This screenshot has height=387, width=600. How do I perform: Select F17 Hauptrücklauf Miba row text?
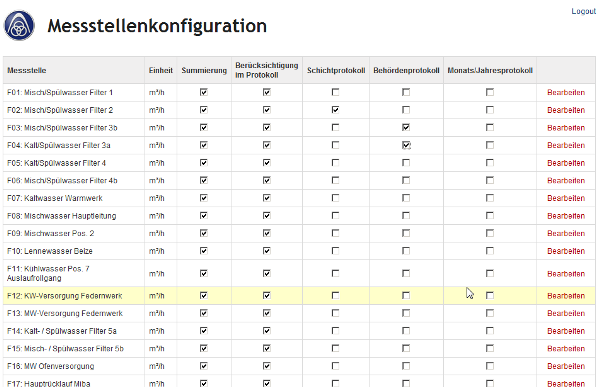(49, 383)
